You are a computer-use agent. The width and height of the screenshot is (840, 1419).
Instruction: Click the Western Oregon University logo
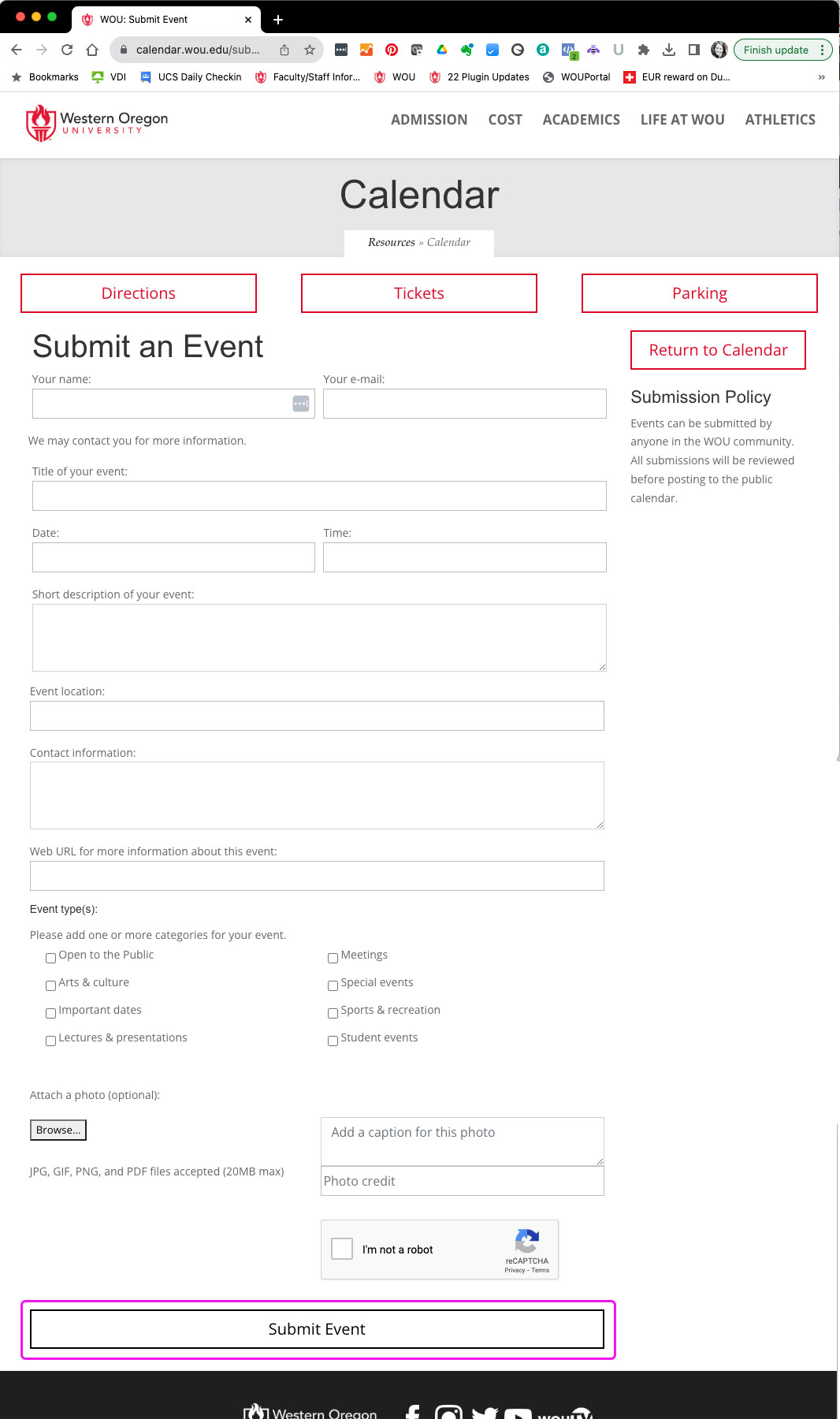point(97,124)
